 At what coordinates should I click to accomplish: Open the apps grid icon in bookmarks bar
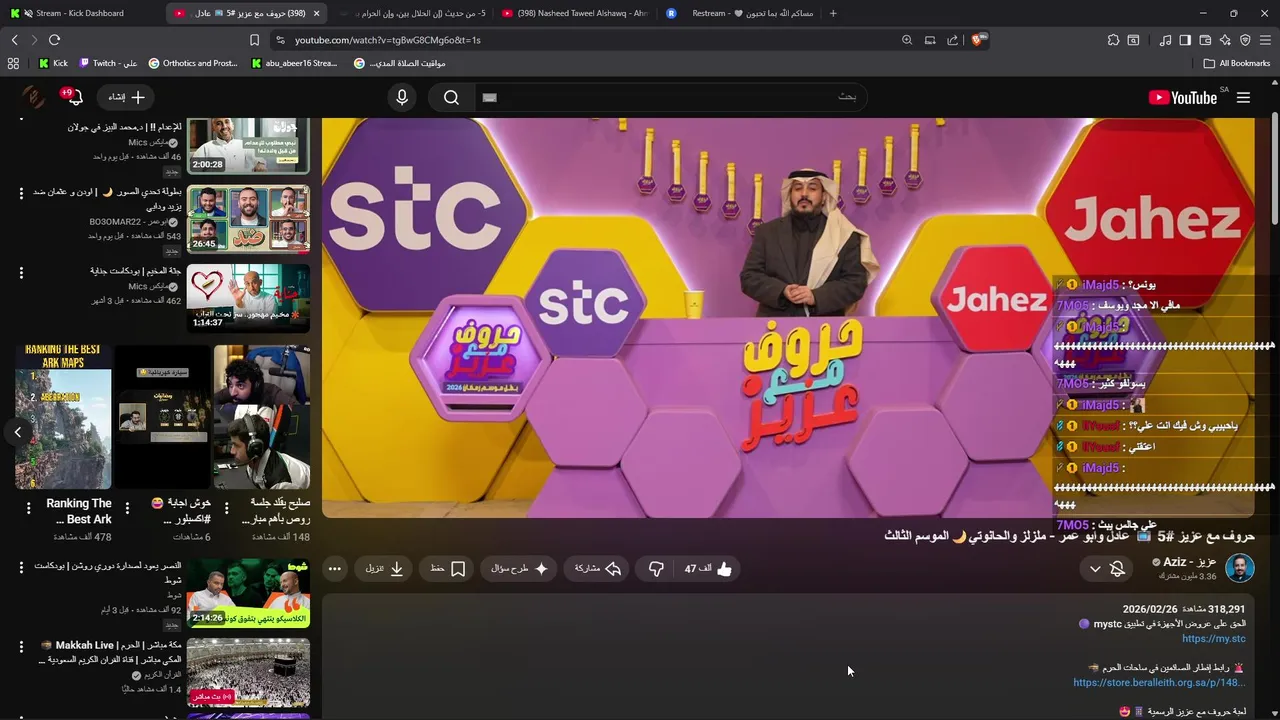(x=13, y=63)
